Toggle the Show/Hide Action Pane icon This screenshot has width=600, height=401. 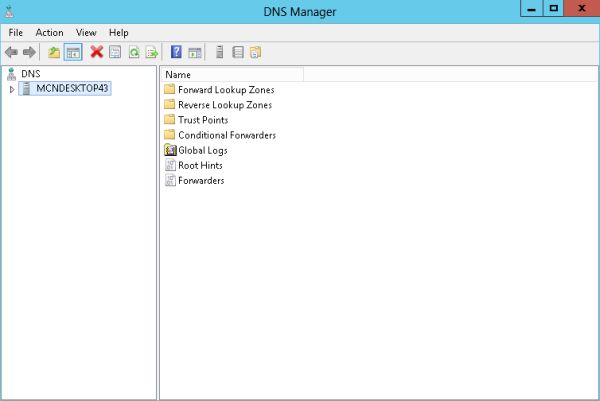pyautogui.click(x=195, y=52)
